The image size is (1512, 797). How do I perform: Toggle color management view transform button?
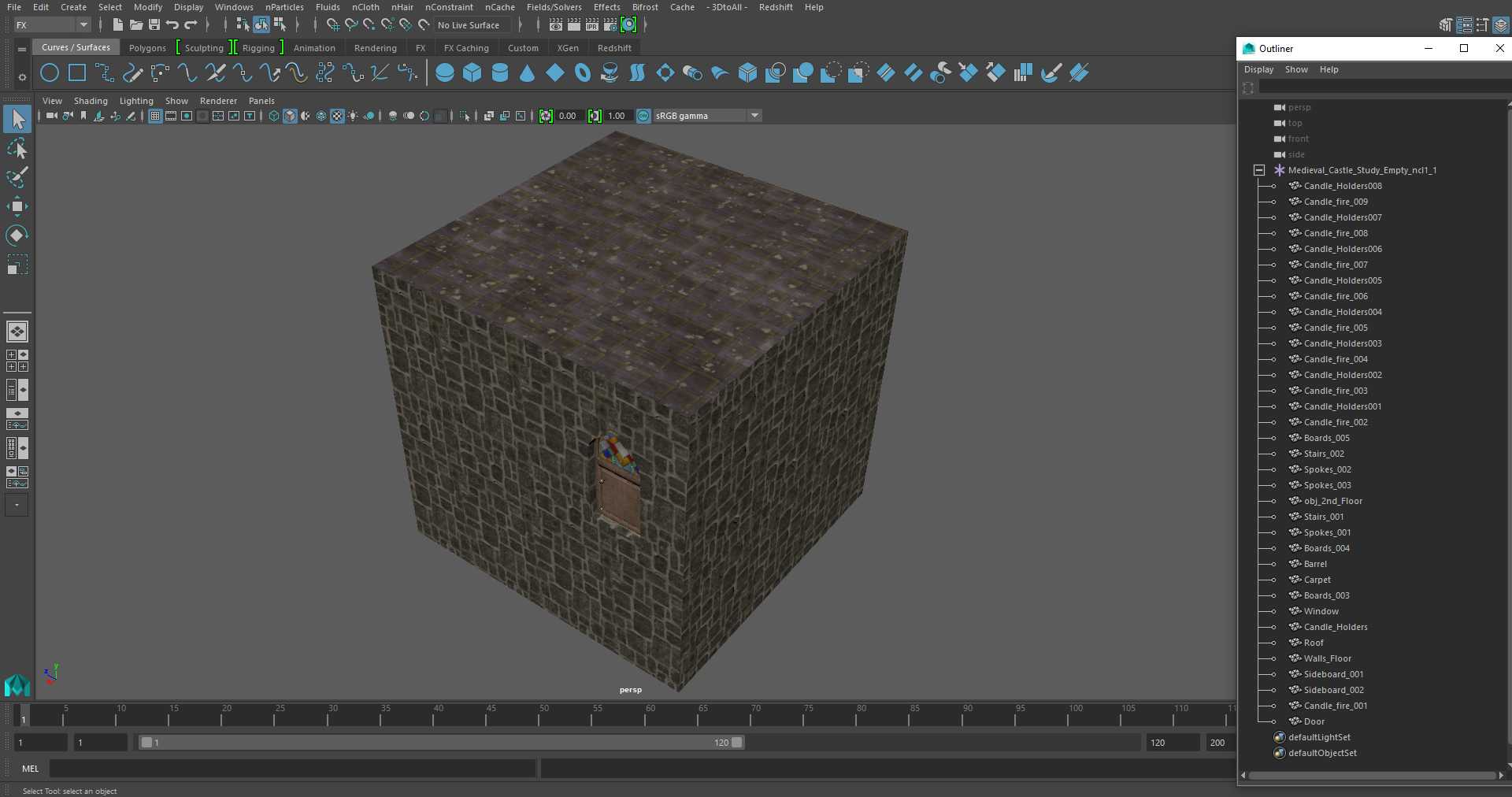[643, 116]
